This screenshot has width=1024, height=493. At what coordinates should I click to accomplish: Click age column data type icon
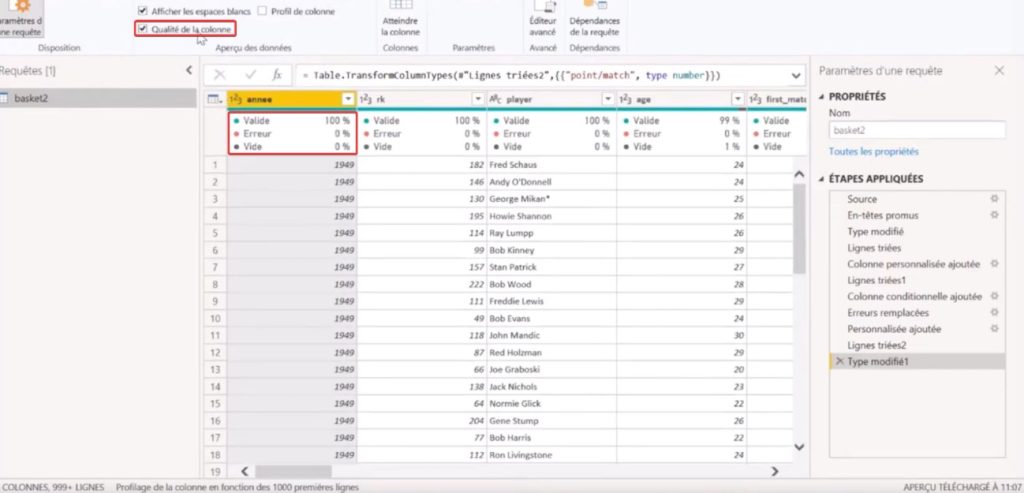tap(626, 99)
